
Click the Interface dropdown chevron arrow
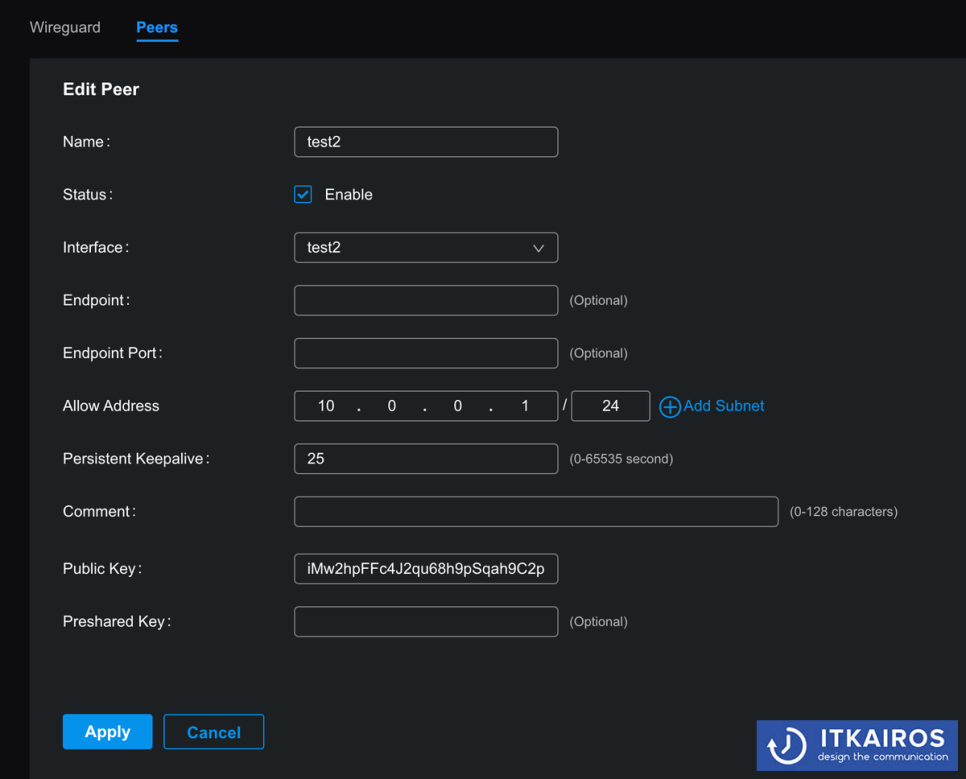[x=538, y=248]
